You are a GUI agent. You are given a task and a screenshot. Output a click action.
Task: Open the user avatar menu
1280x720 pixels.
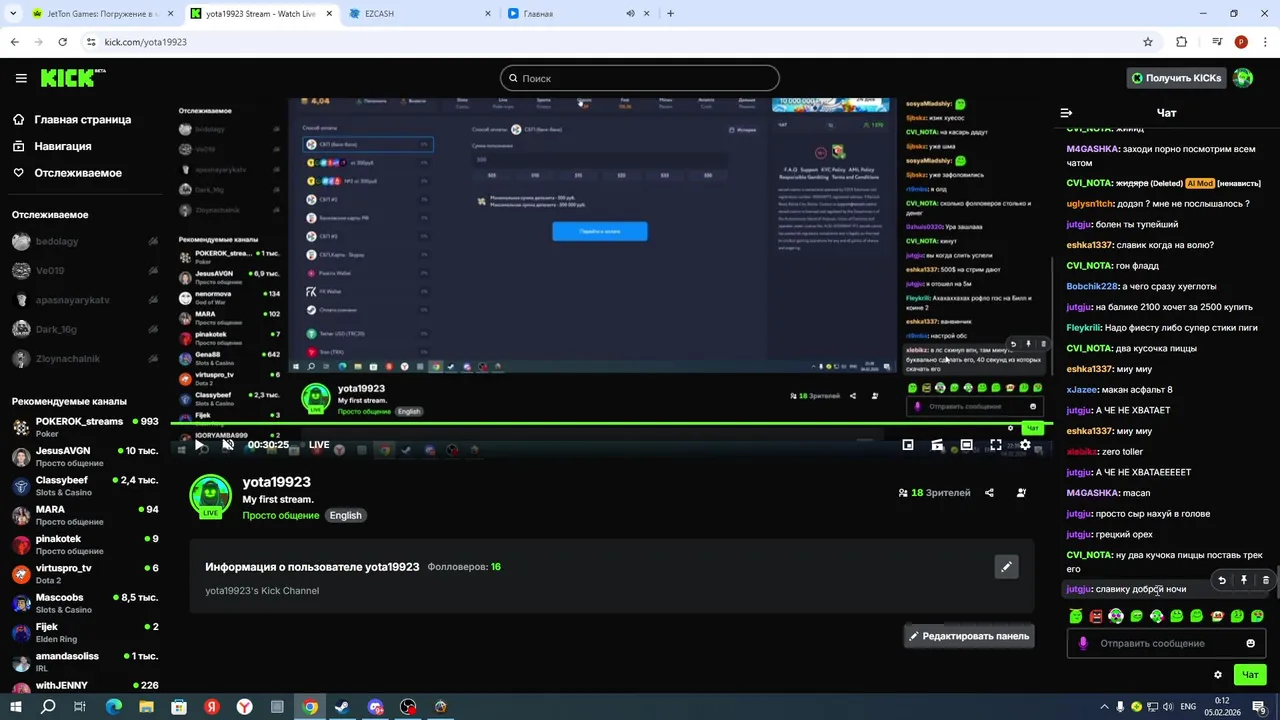click(1243, 78)
